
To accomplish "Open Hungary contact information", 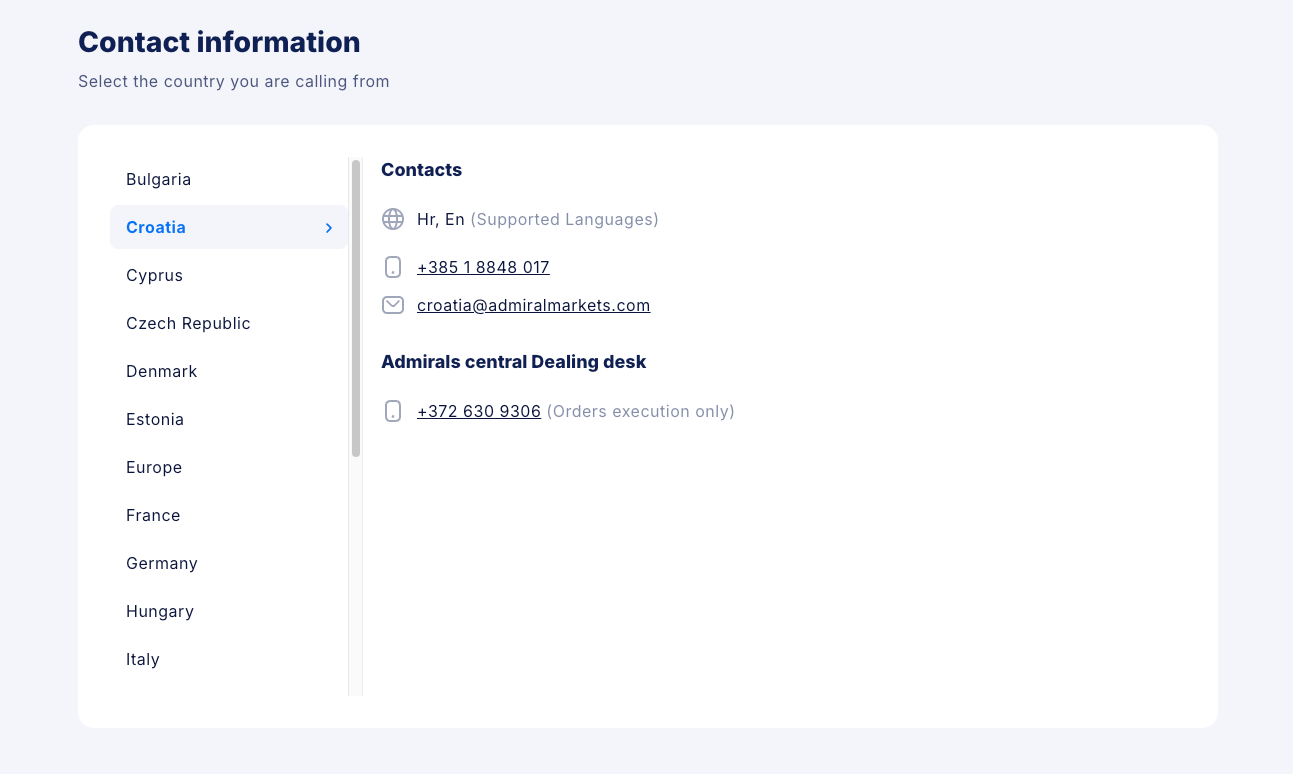I will click(160, 611).
